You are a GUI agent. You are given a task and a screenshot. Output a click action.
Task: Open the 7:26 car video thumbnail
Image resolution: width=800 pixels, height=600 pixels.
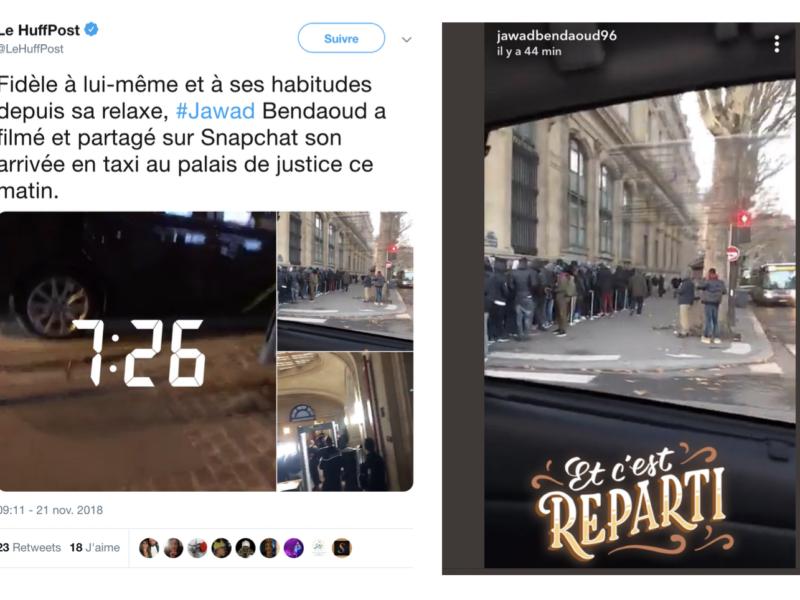[138, 352]
